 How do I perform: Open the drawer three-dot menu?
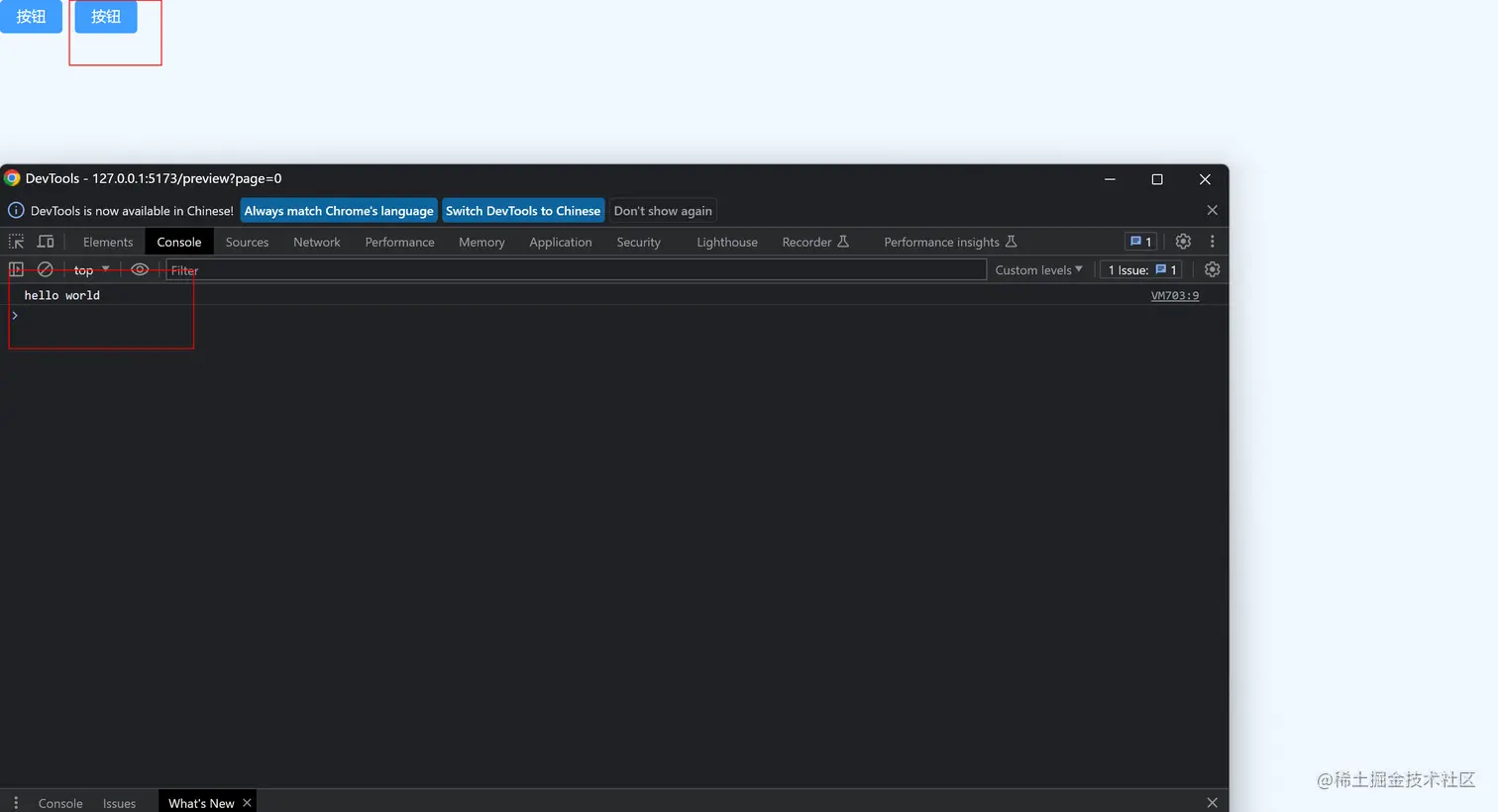coord(16,802)
